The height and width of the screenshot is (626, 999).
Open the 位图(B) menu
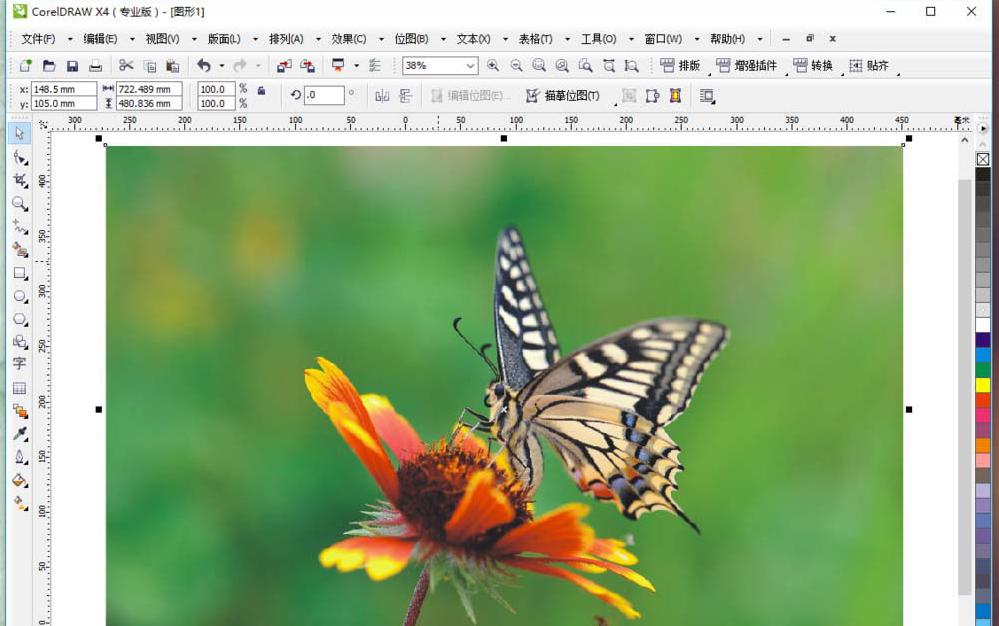(x=411, y=39)
